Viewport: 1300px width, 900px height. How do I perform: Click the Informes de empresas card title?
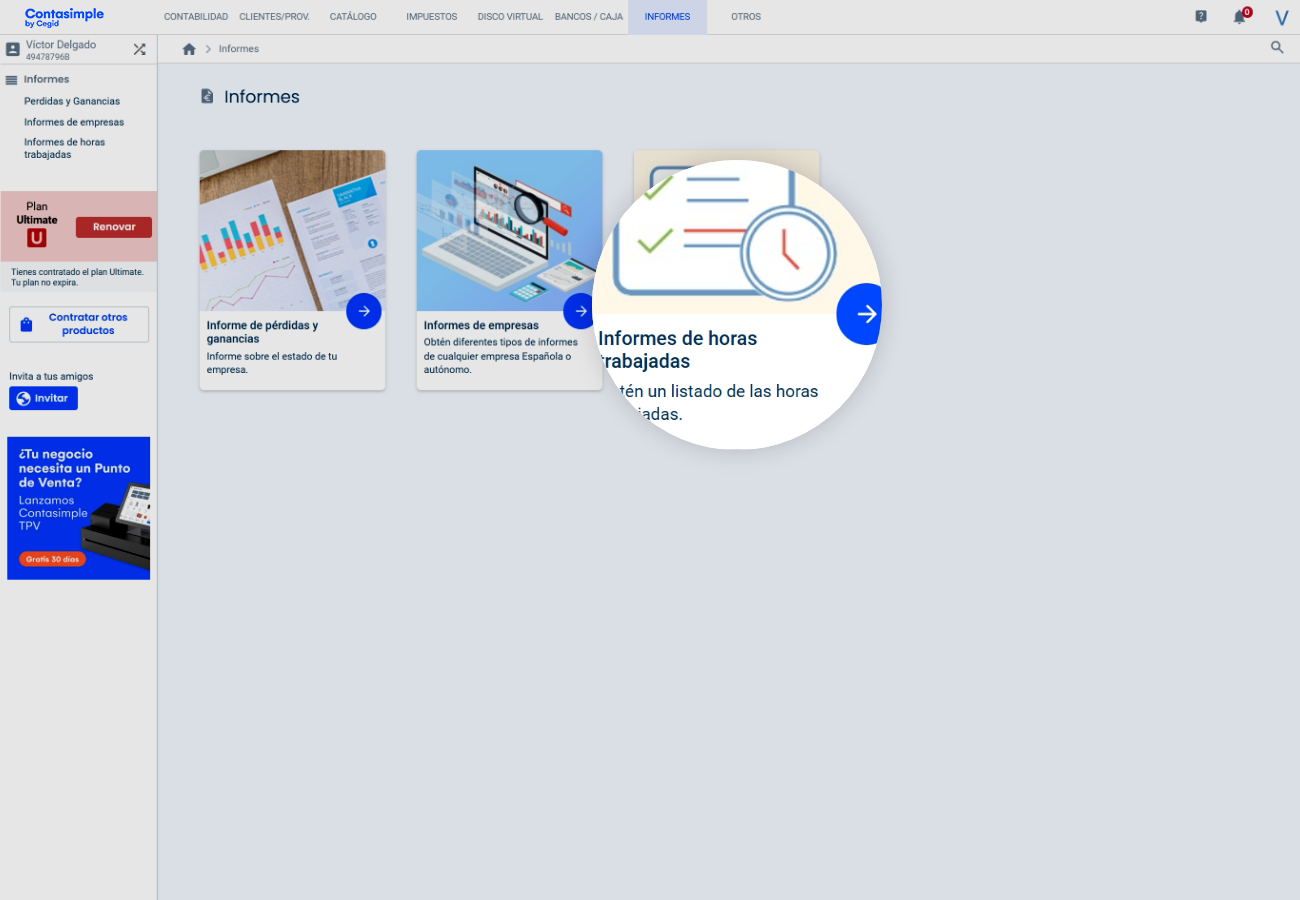[481, 325]
